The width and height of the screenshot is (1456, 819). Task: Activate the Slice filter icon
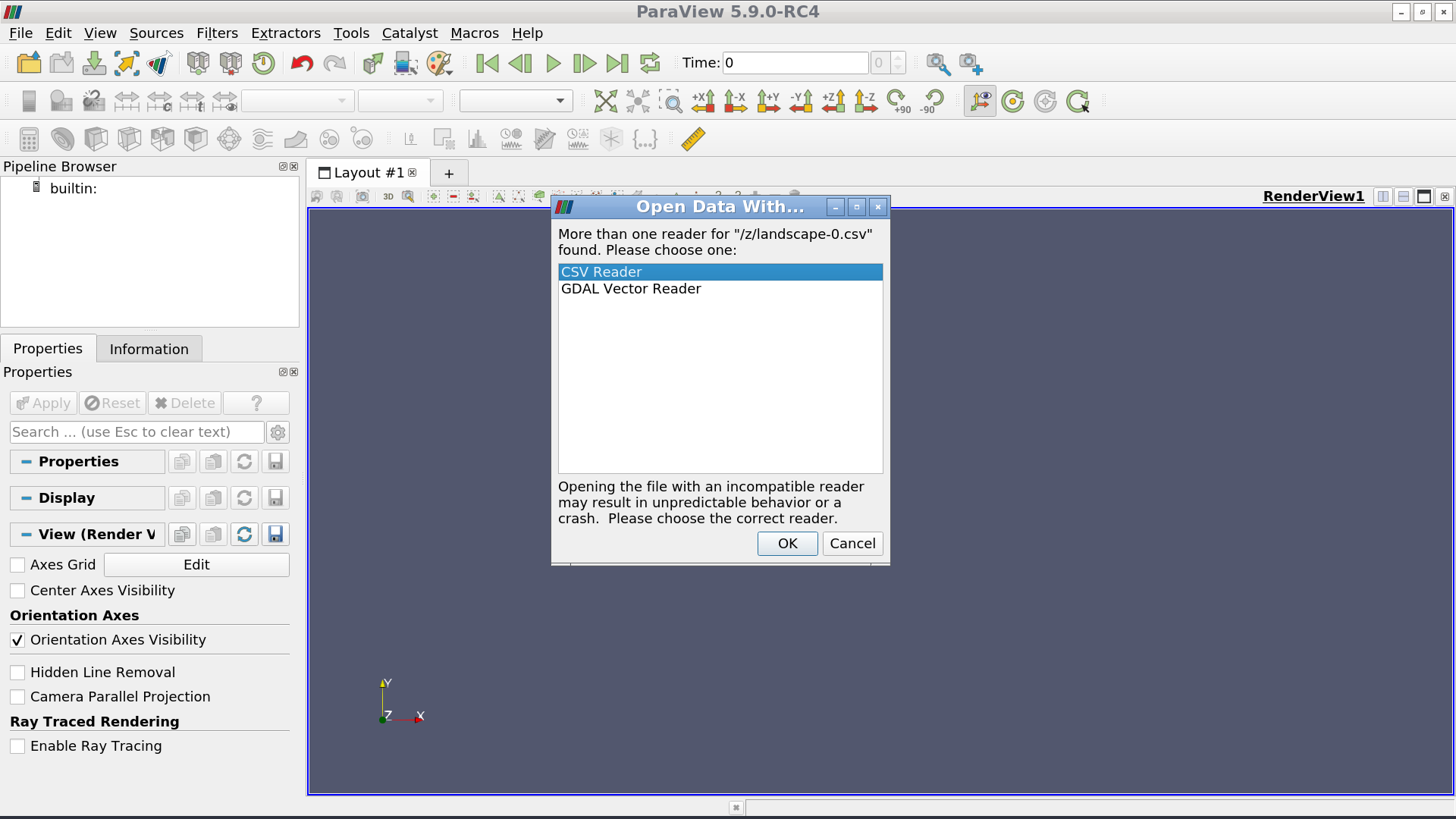[129, 139]
